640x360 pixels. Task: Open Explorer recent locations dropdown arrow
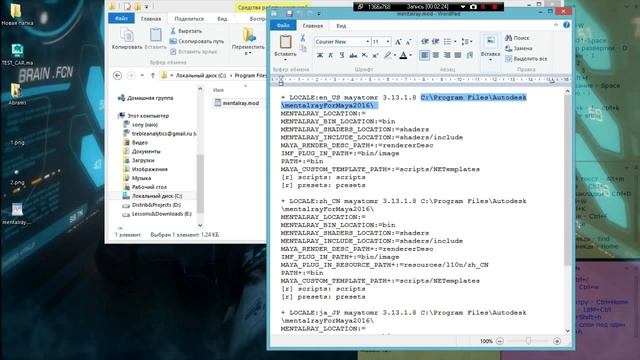pyautogui.click(x=142, y=76)
